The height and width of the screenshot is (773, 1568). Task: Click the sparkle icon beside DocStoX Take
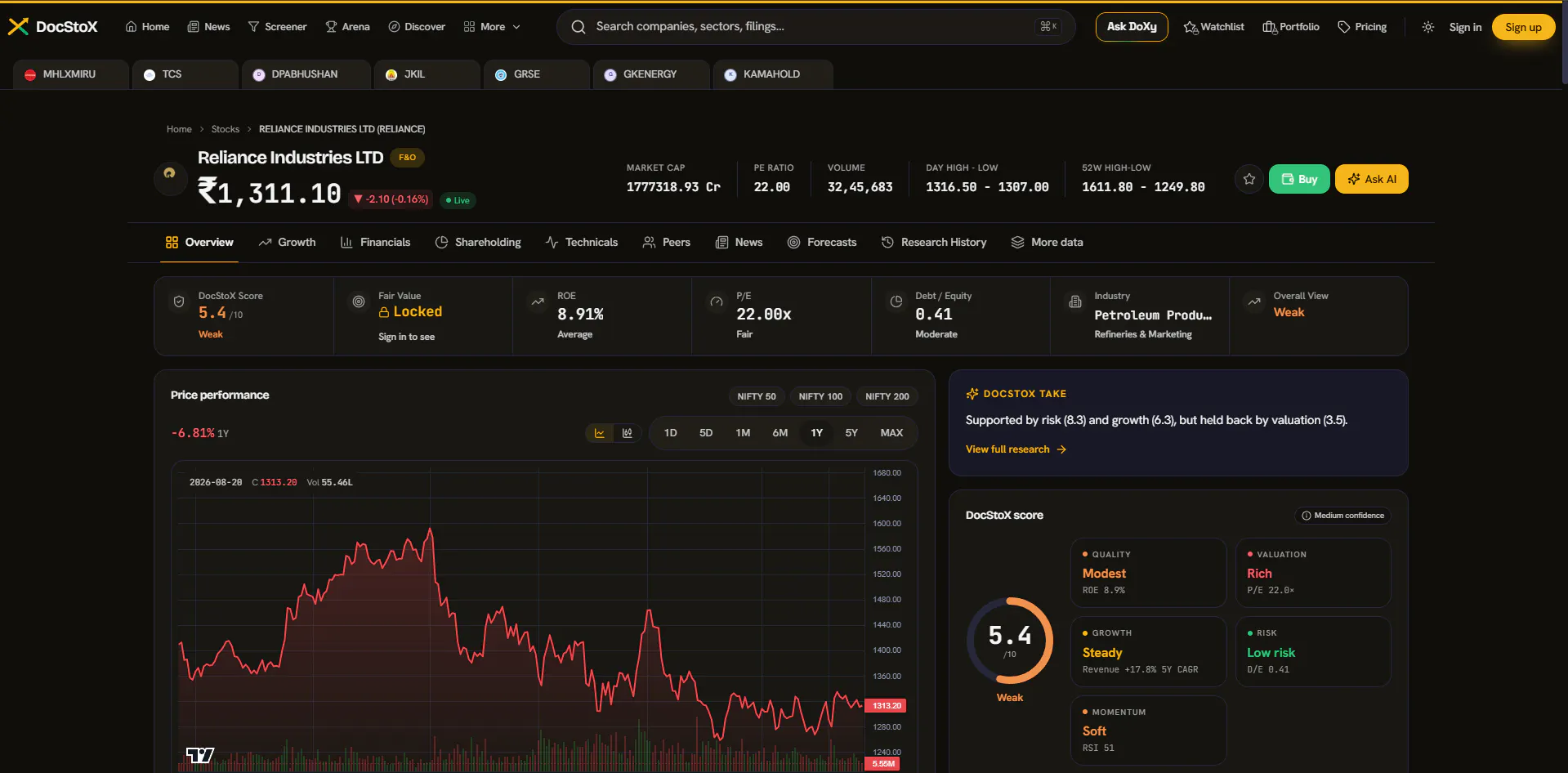[x=972, y=394]
